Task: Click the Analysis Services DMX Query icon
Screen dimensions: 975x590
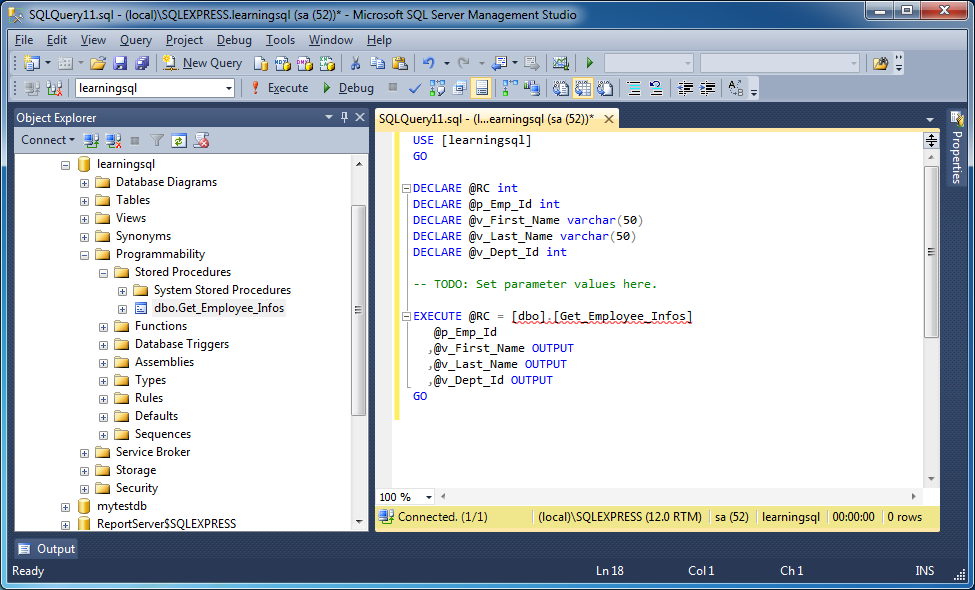Action: (x=305, y=63)
